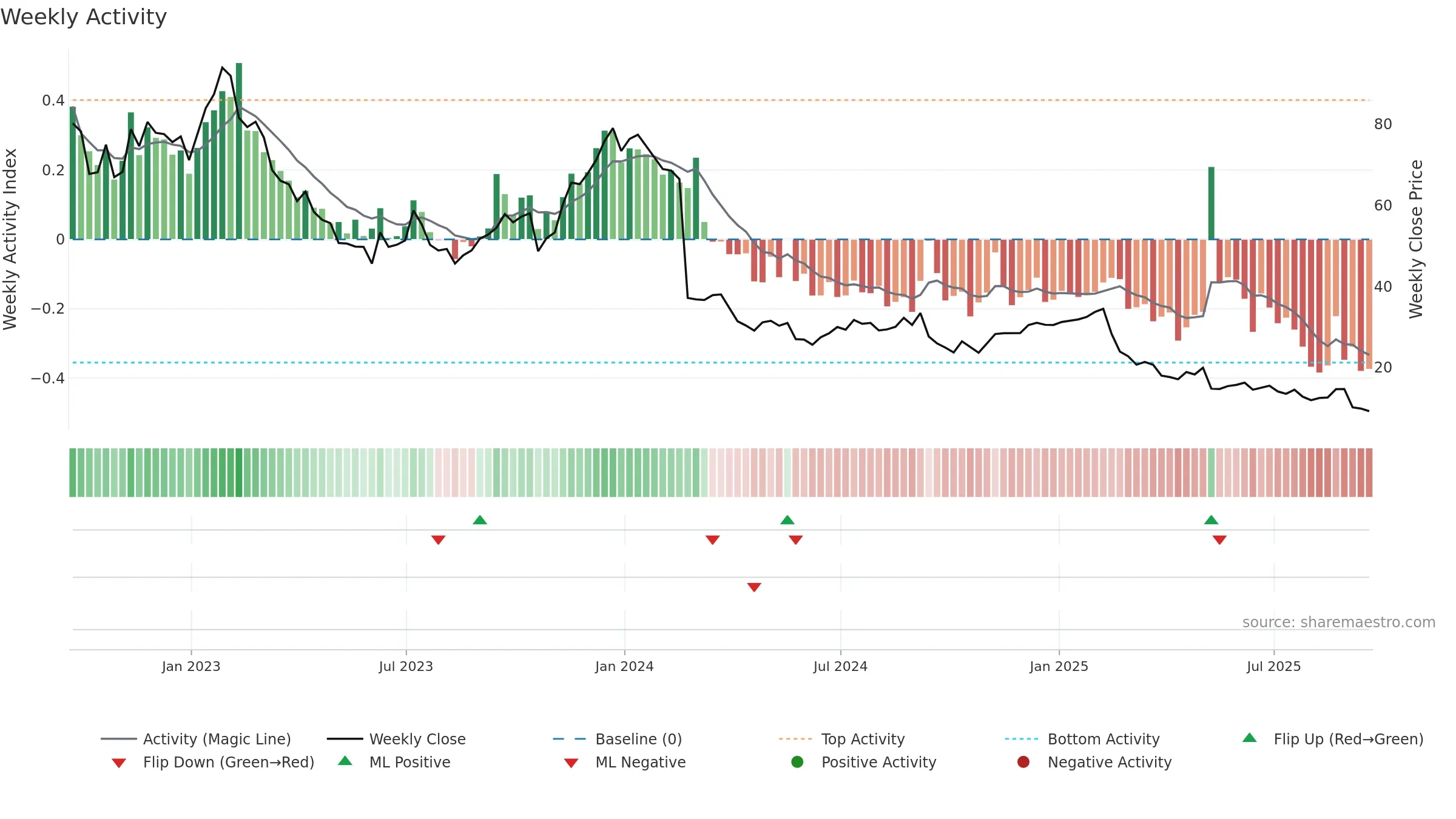Click the 'Jan 2023' x-axis label
This screenshot has height=819, width=1456.
(191, 667)
